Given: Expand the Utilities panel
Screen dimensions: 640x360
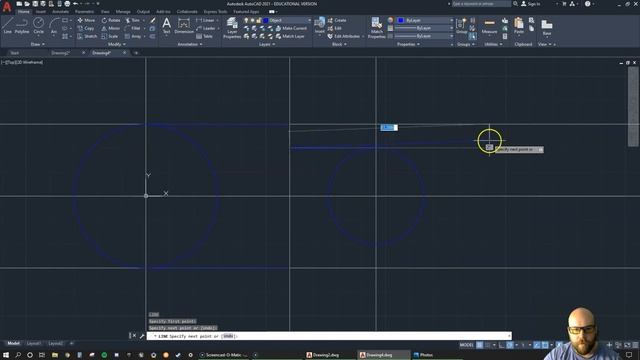Looking at the screenshot, I should [493, 44].
